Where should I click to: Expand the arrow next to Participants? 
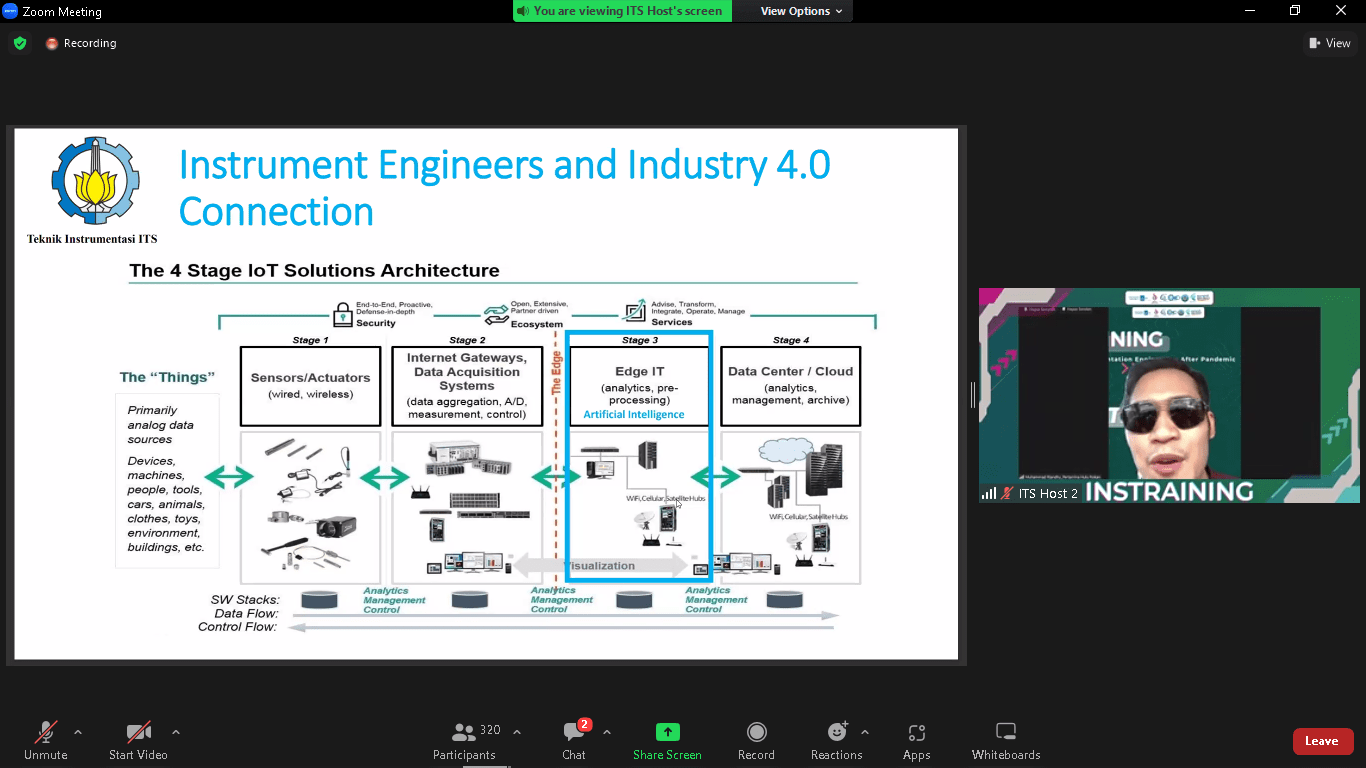pyautogui.click(x=517, y=732)
